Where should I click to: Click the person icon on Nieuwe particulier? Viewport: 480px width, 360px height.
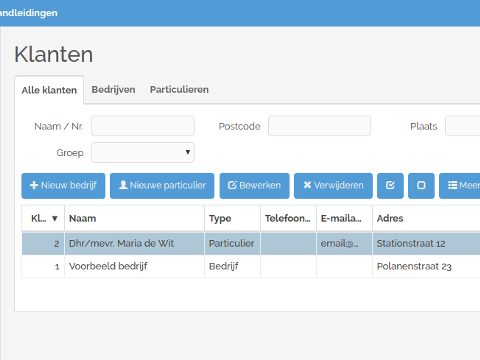[123, 185]
